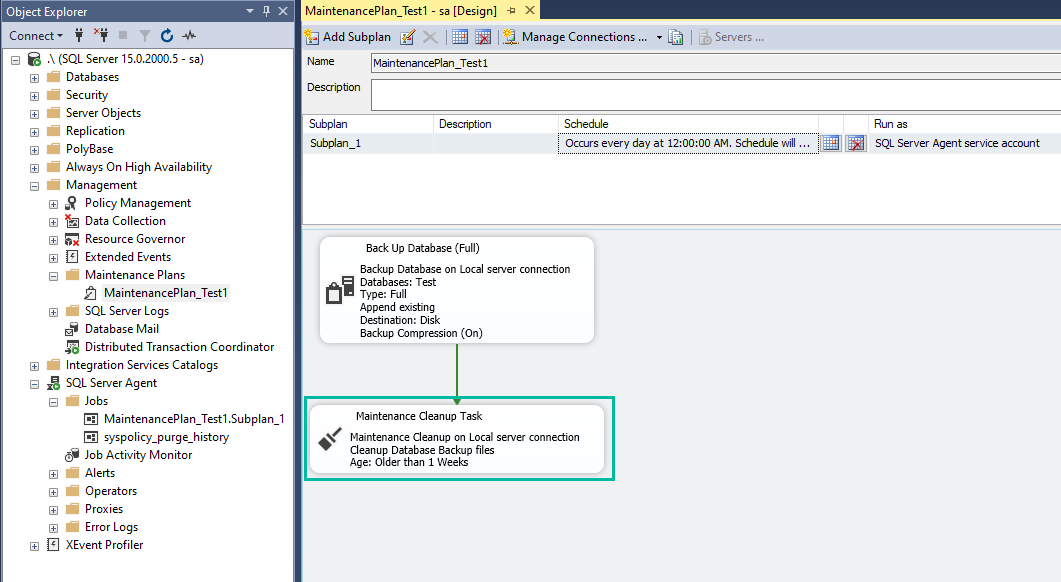Disconnect the current server connection
This screenshot has width=1061, height=582.
(104, 37)
